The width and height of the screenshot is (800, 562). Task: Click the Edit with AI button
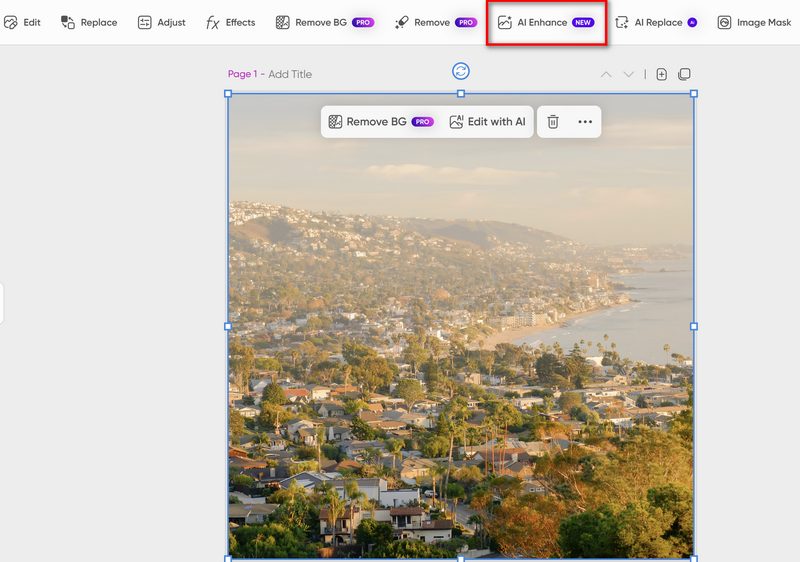pos(487,122)
